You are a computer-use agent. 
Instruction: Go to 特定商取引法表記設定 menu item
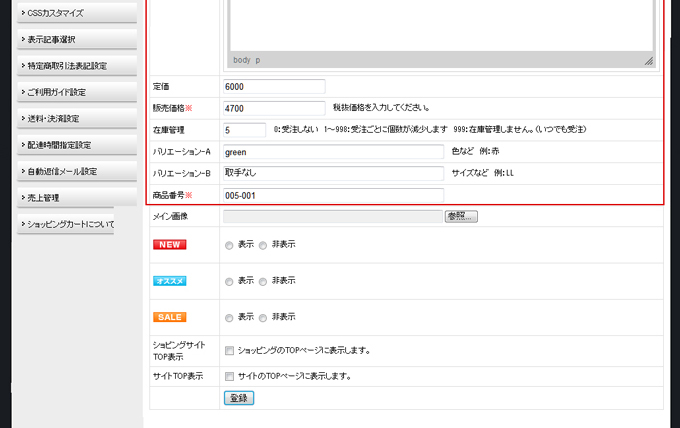68,66
